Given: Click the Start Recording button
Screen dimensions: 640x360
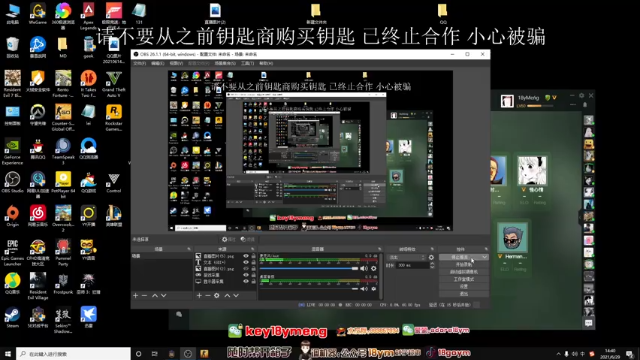Looking at the screenshot, I should (x=464, y=264).
